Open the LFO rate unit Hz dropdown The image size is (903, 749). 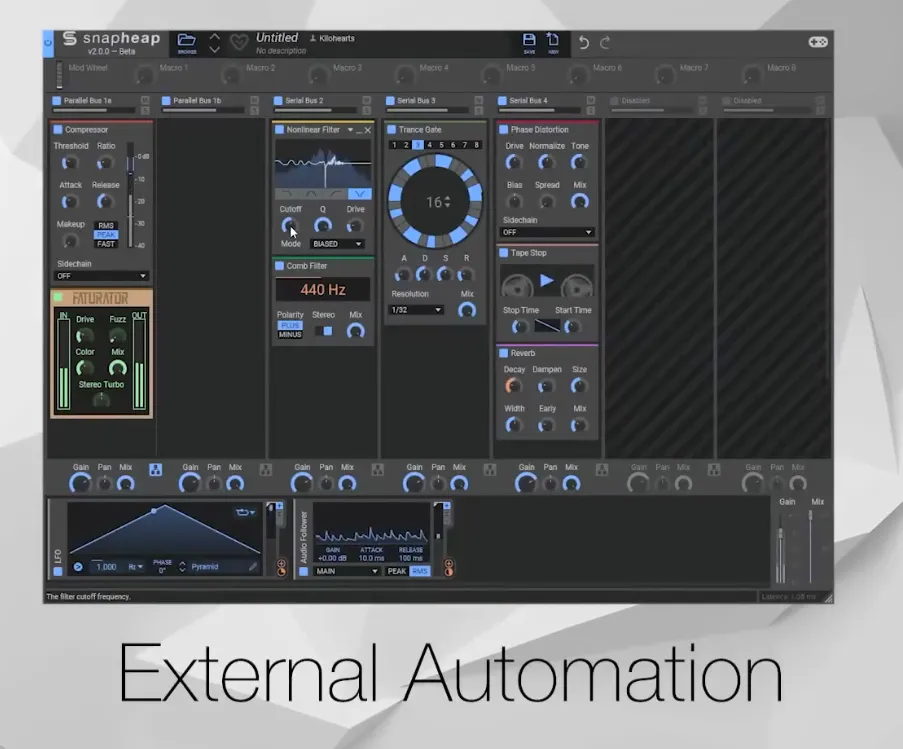pyautogui.click(x=135, y=567)
